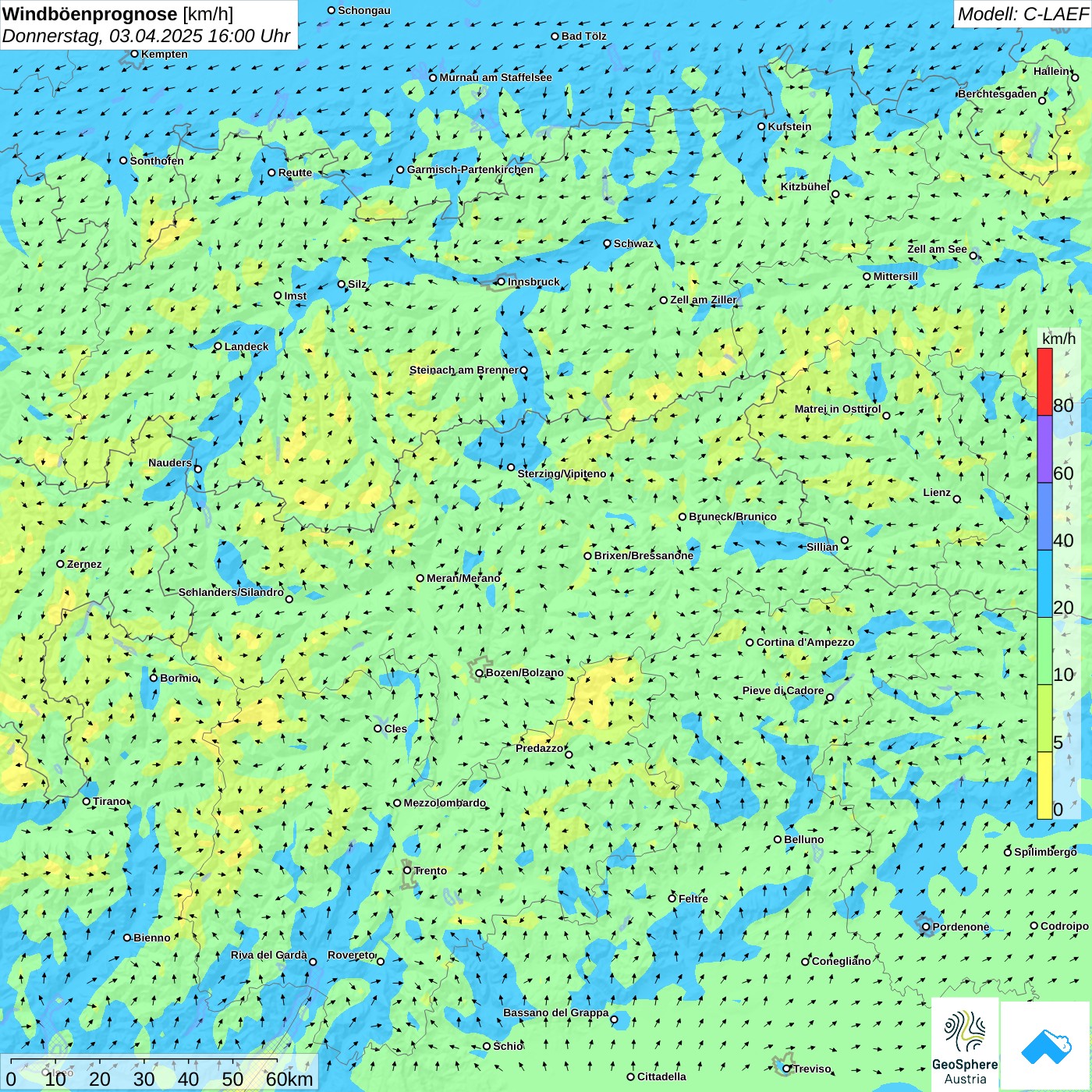
Task: Click the '60km' scale bar label
Action: pyautogui.click(x=289, y=1080)
